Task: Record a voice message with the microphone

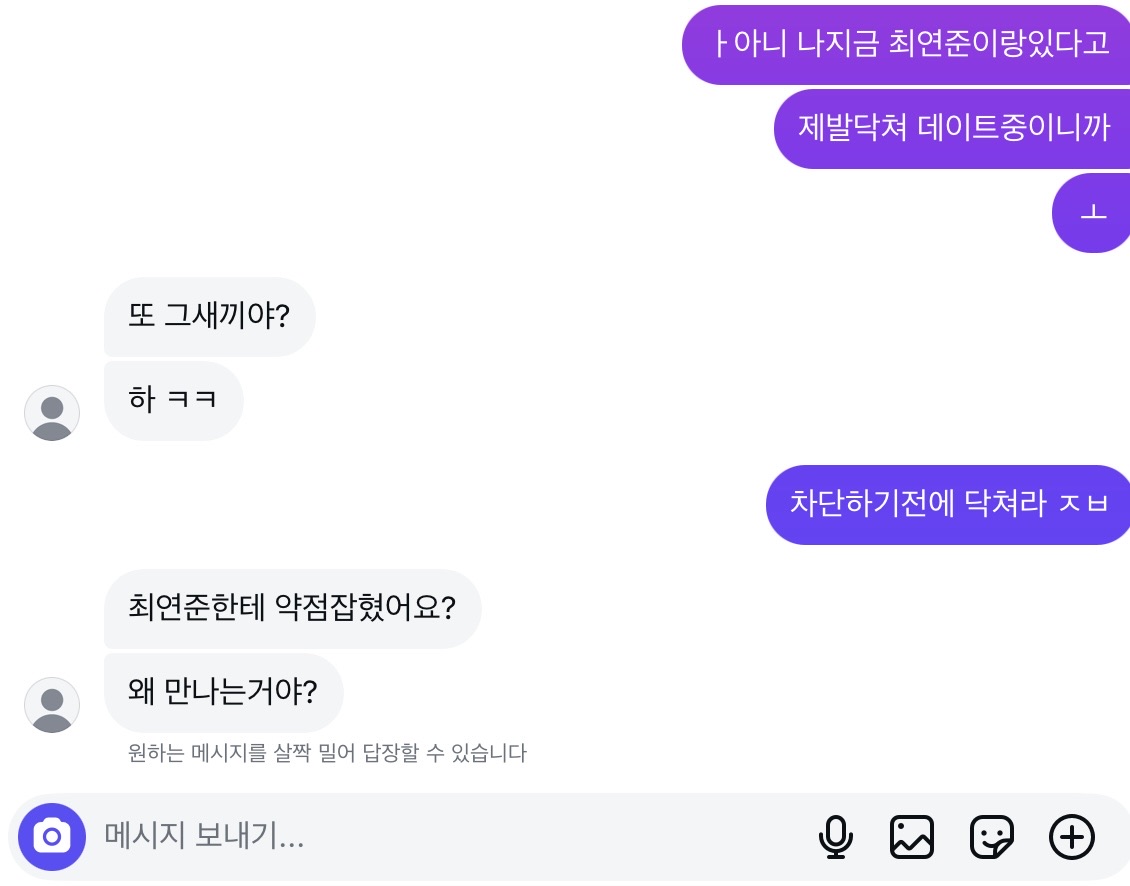Action: pyautogui.click(x=835, y=837)
